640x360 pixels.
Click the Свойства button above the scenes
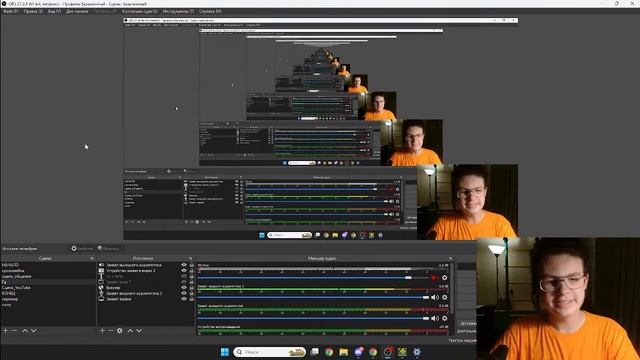[82, 248]
